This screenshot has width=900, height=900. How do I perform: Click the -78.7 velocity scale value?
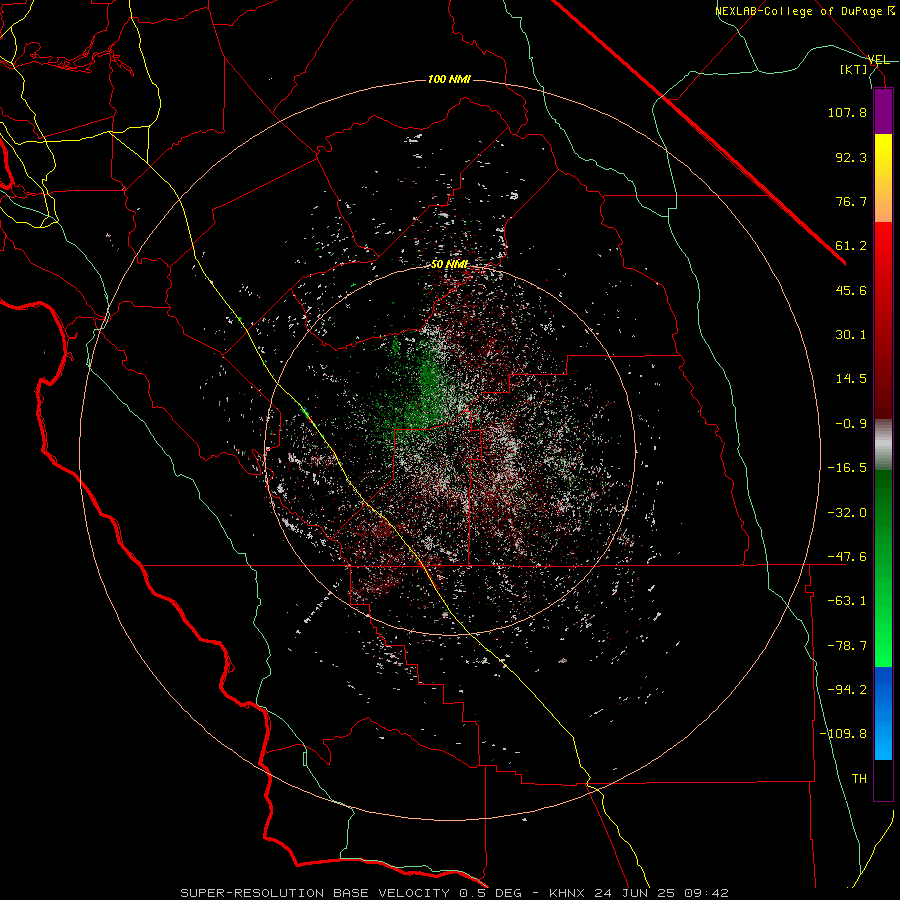click(x=847, y=646)
